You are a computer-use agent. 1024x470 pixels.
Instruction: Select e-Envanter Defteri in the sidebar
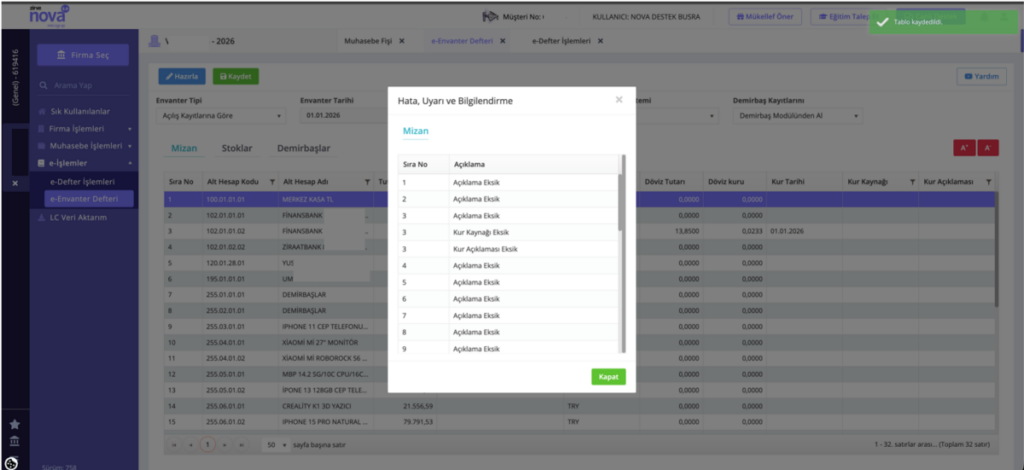pos(89,198)
